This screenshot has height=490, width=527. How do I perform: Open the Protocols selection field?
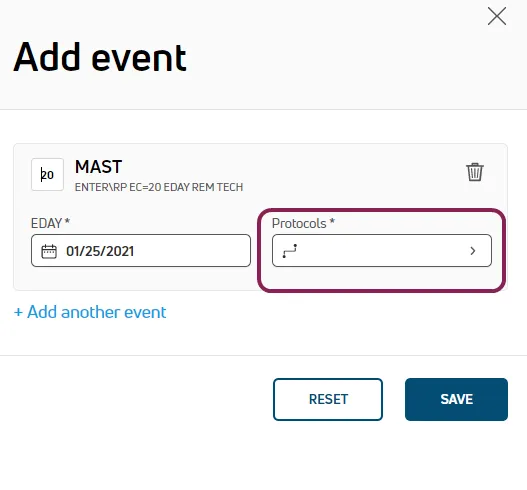382,251
